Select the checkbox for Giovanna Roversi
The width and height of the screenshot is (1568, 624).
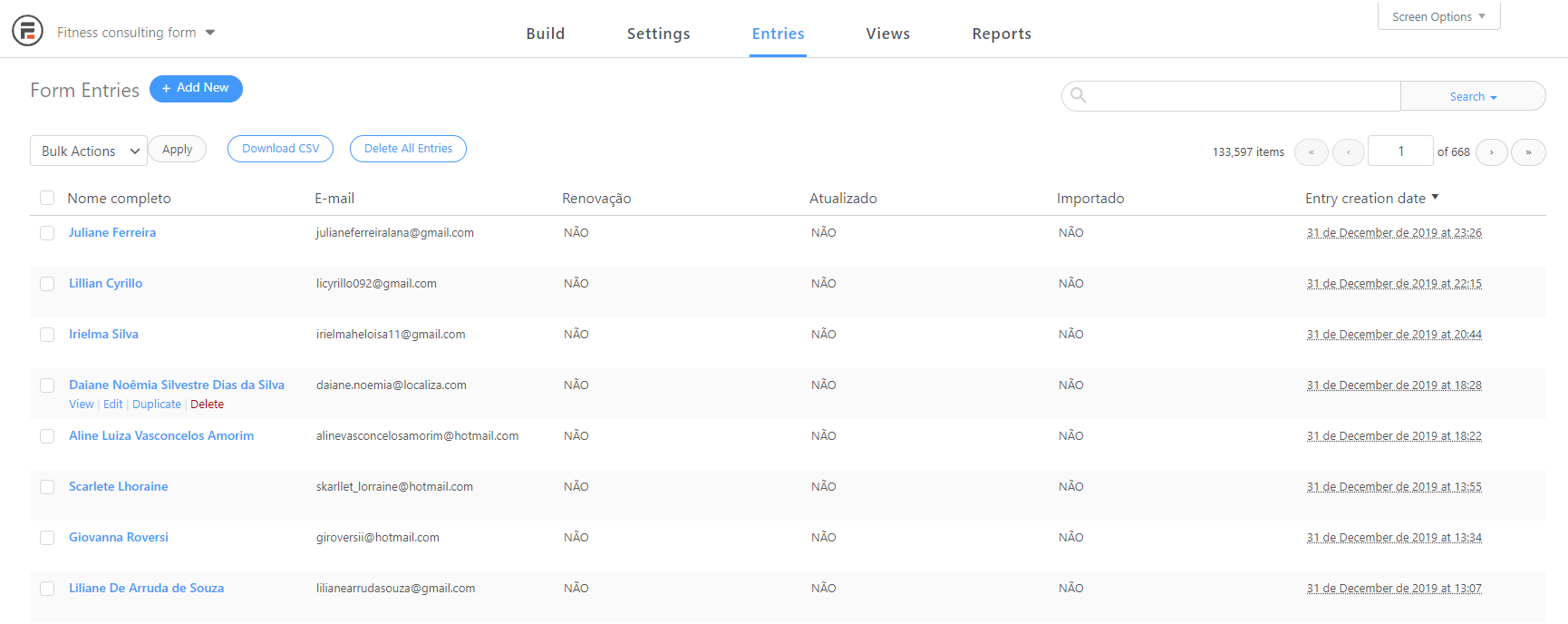point(47,538)
